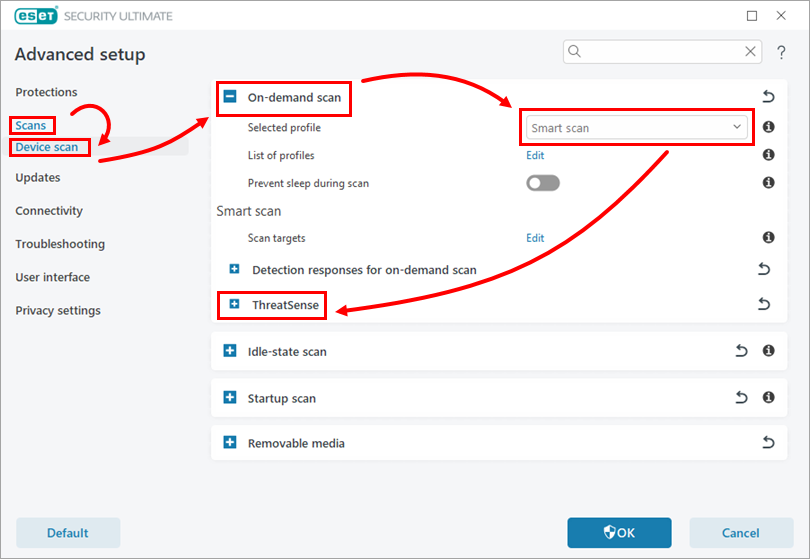Expand Detection responses for on-demand scan
Screen dimensions: 810x559
pyautogui.click(x=235, y=270)
